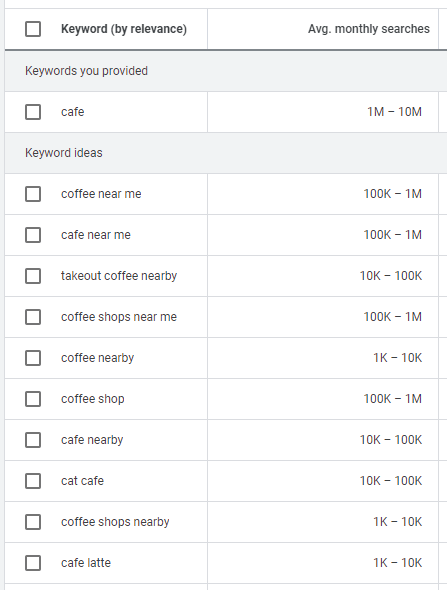The height and width of the screenshot is (590, 447).
Task: Click the 1M – 10M value for cafe
Action: click(394, 112)
